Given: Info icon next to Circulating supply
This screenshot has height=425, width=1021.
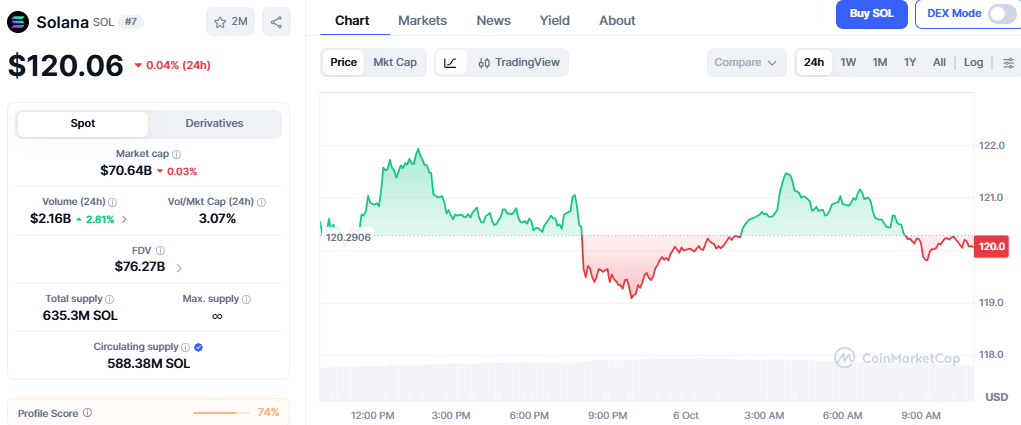Looking at the screenshot, I should [x=185, y=347].
